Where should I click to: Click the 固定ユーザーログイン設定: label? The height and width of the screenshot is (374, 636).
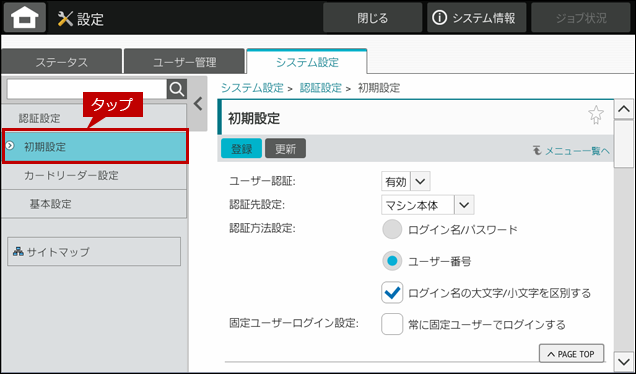294,323
